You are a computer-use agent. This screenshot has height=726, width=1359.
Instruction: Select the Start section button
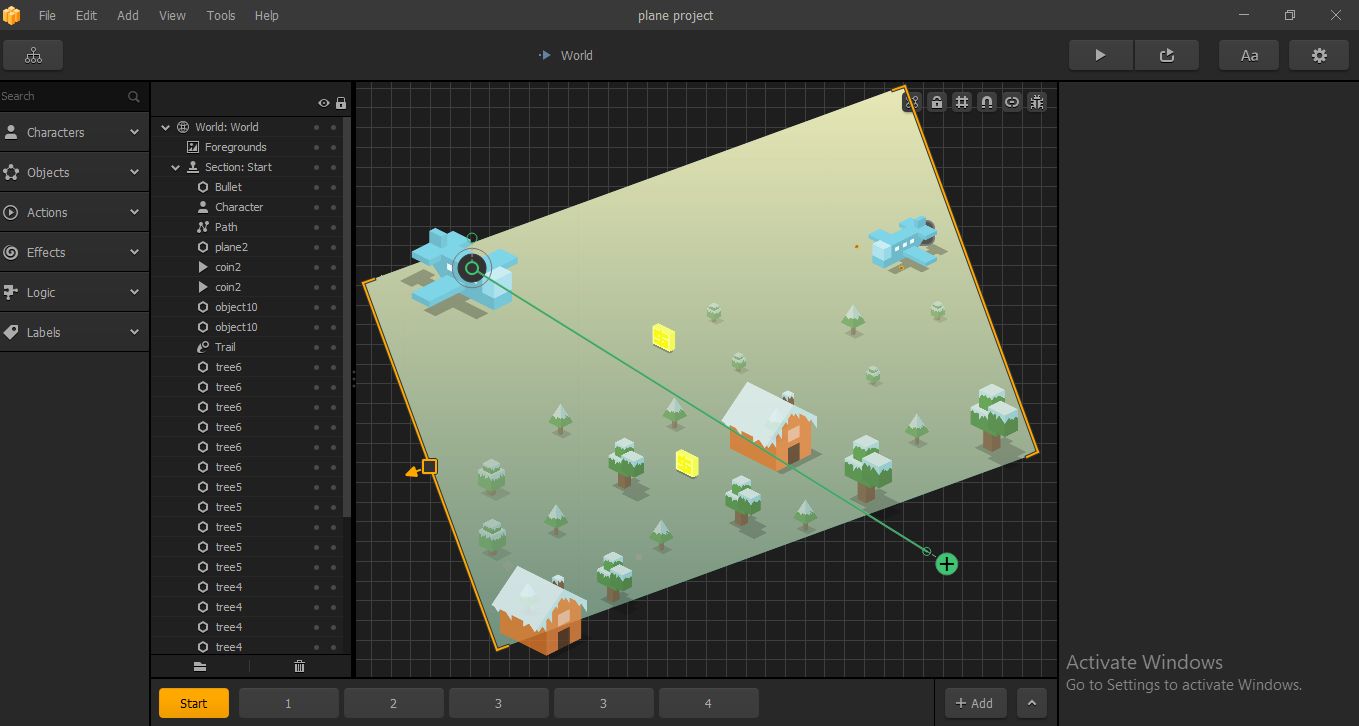194,703
